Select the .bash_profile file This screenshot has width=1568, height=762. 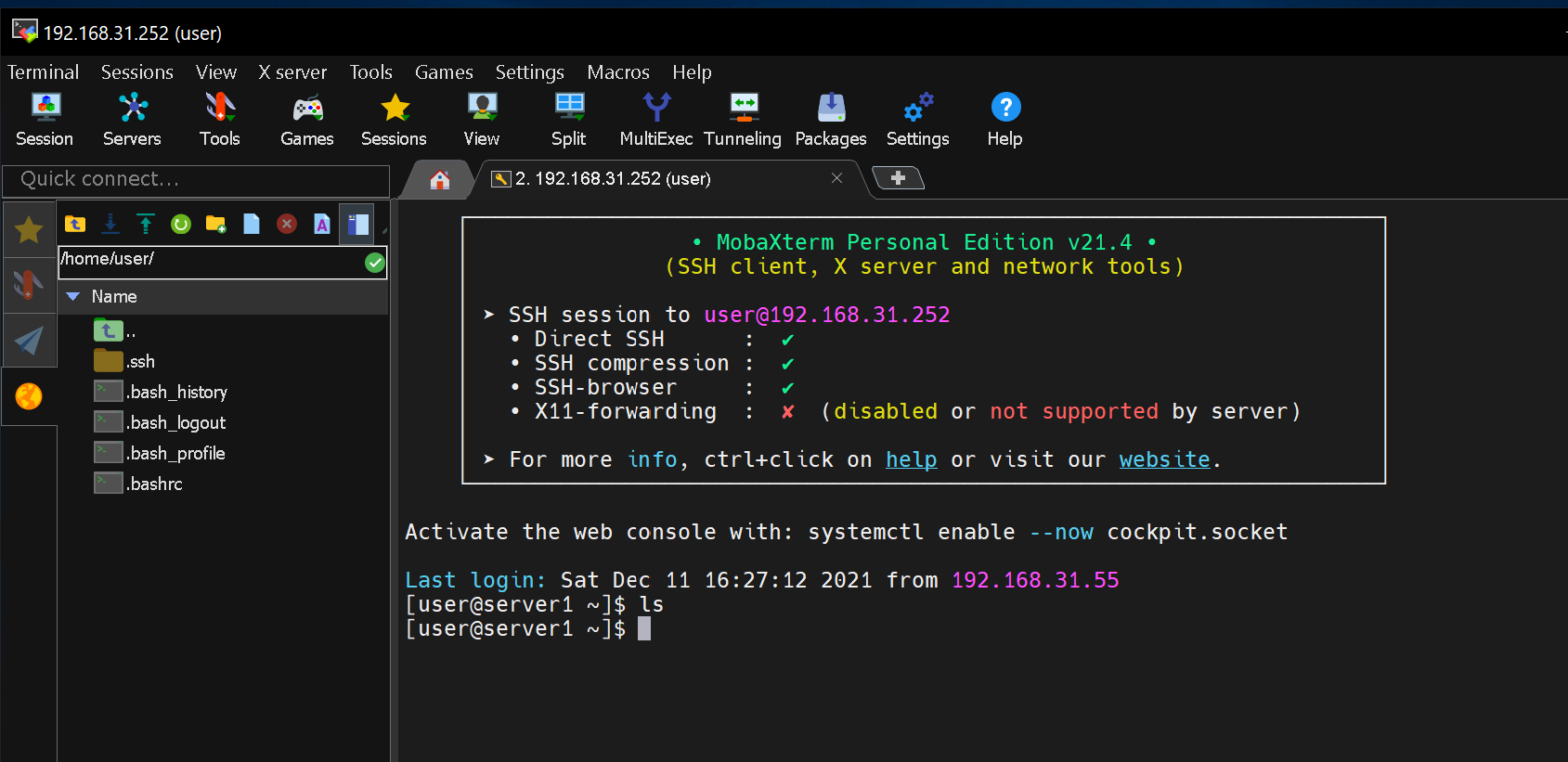tap(160, 453)
